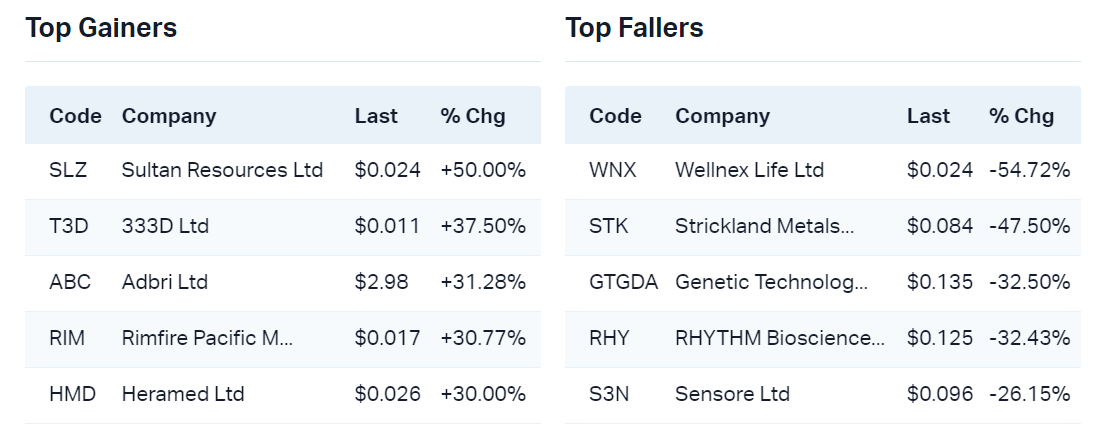
Task: Open the RIM stock code
Action: (x=67, y=338)
